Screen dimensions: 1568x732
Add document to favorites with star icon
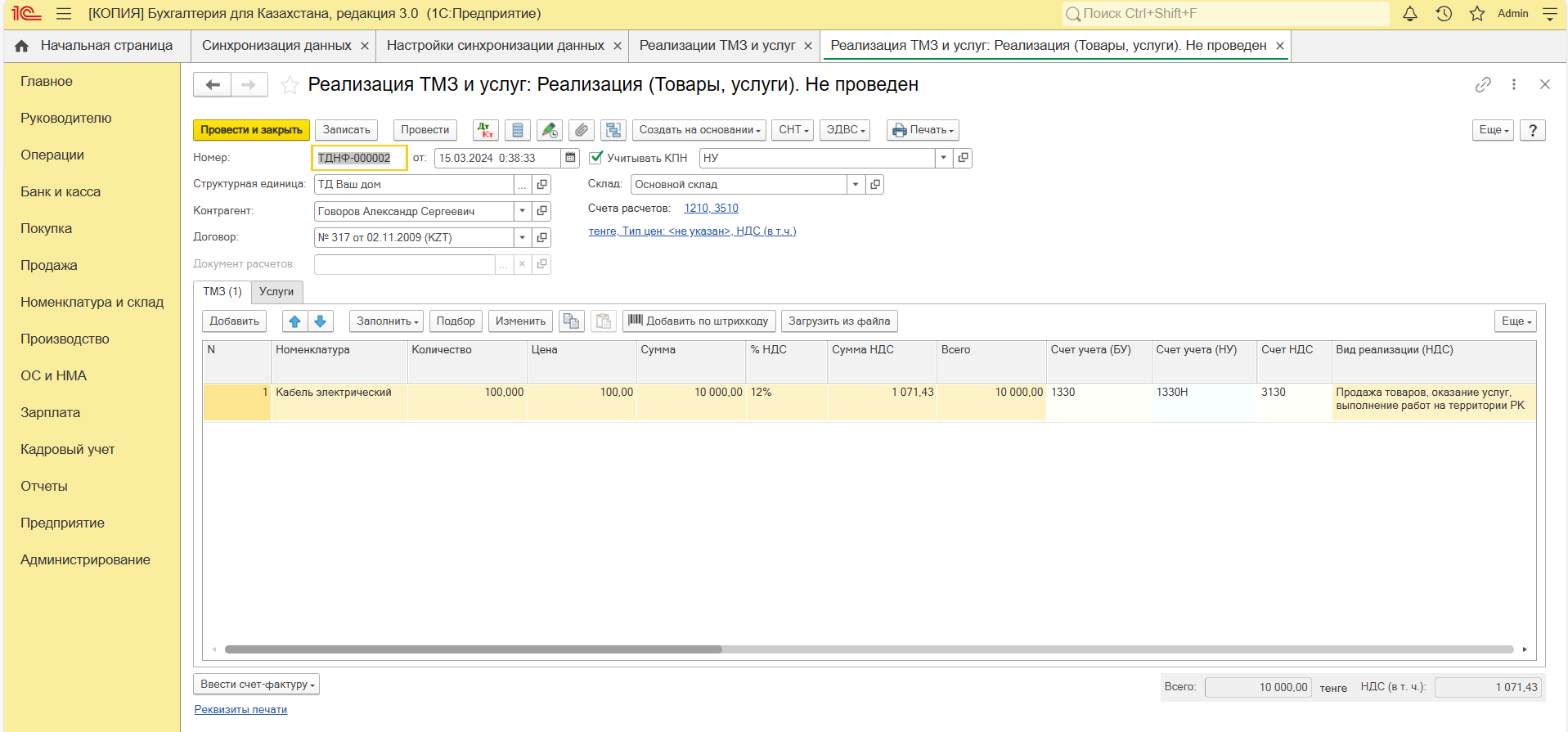tap(290, 85)
